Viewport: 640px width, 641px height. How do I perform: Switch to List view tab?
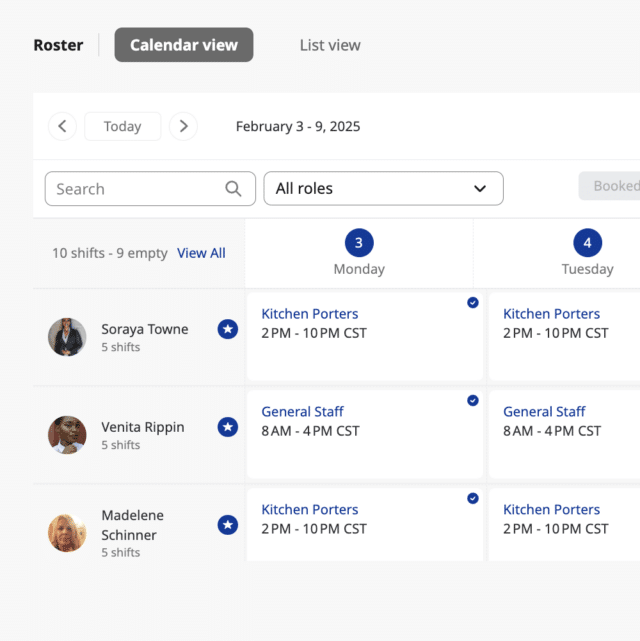[330, 45]
